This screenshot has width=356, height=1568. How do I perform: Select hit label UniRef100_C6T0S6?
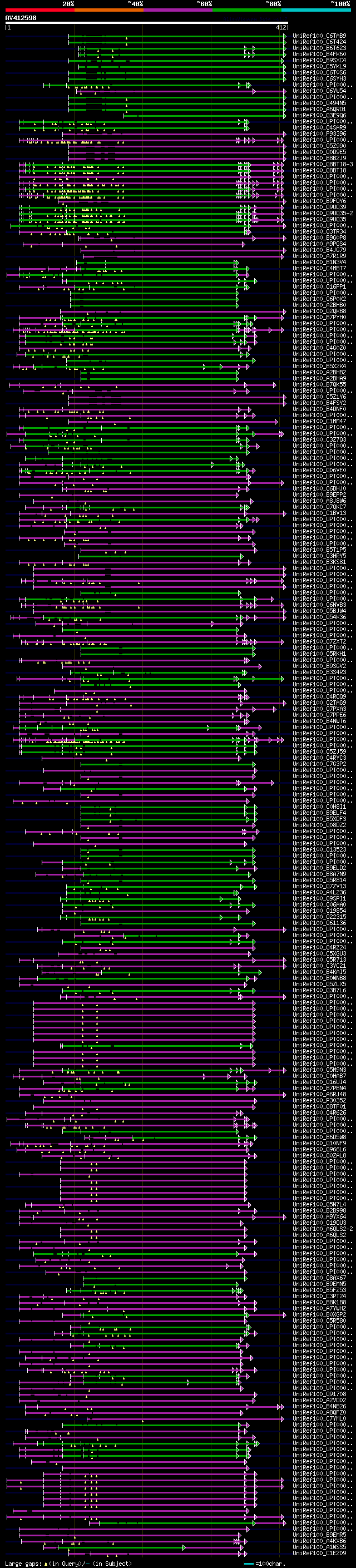(x=319, y=72)
